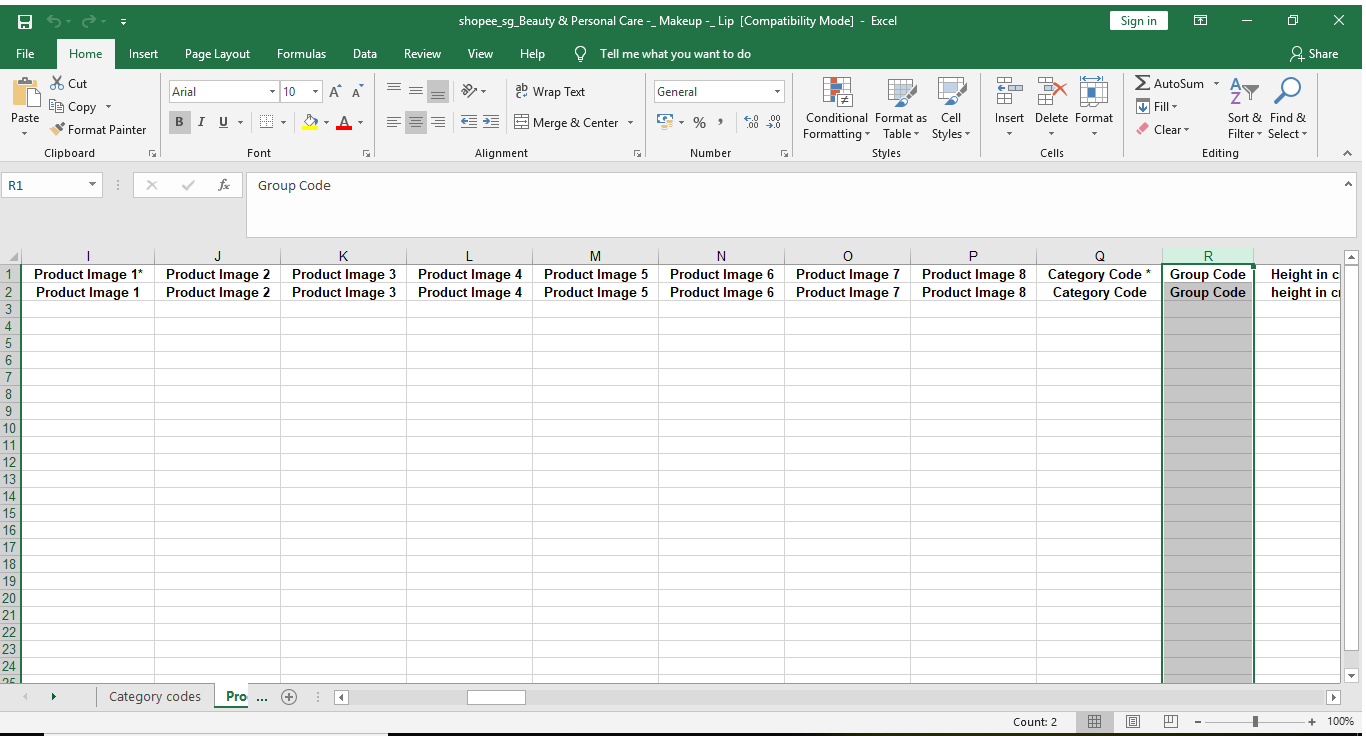Click the Paste clipboard icon

click(x=25, y=94)
